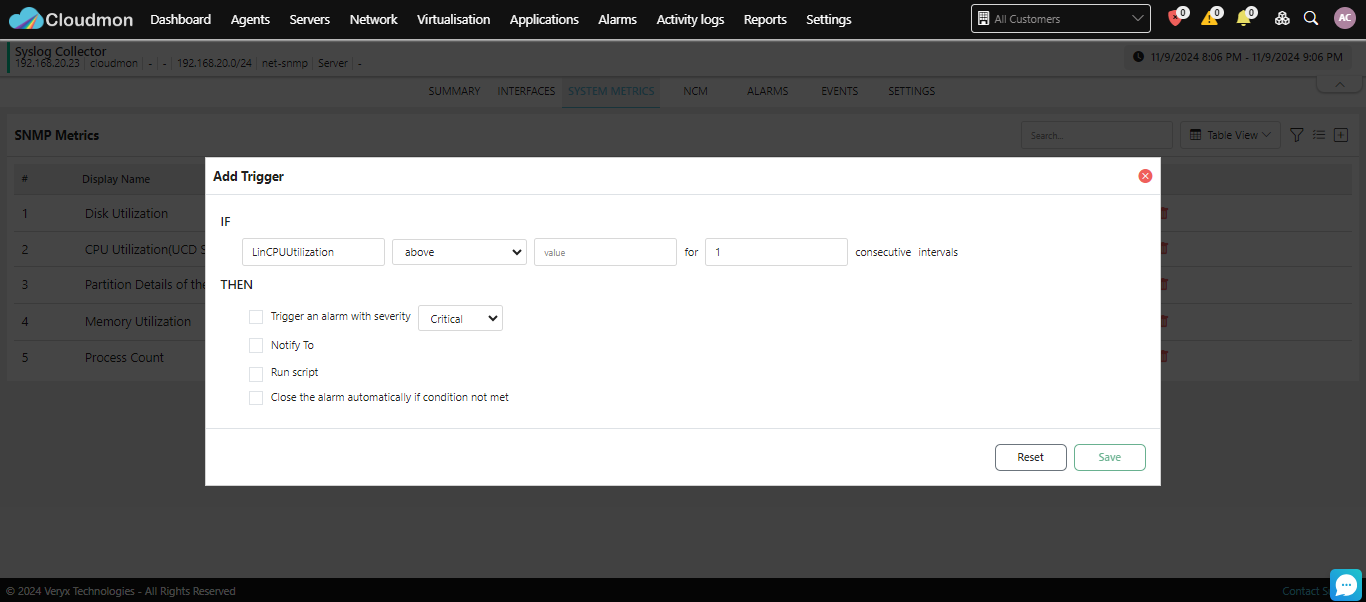Open the Applications menu

[544, 19]
